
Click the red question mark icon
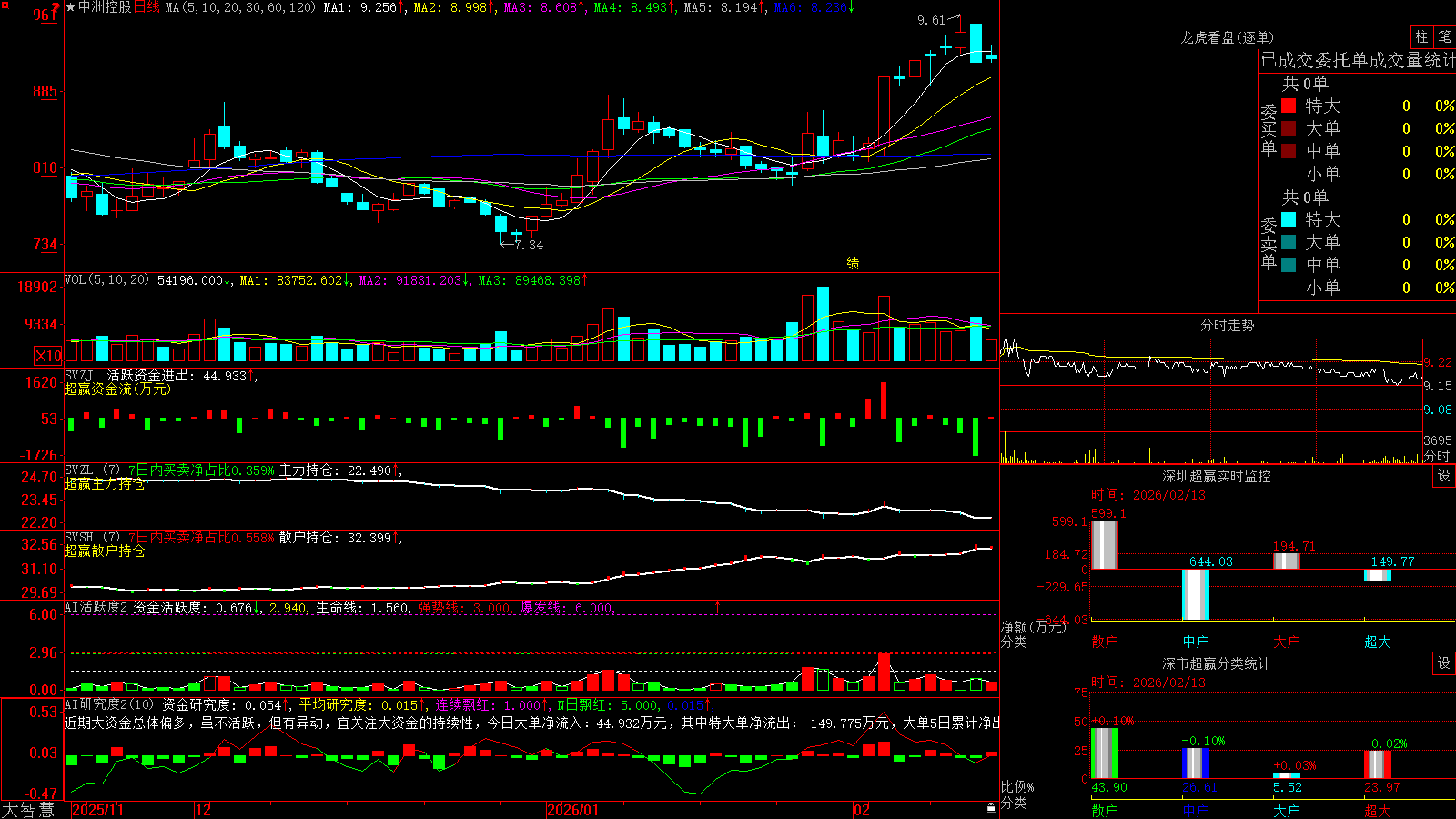point(56,8)
